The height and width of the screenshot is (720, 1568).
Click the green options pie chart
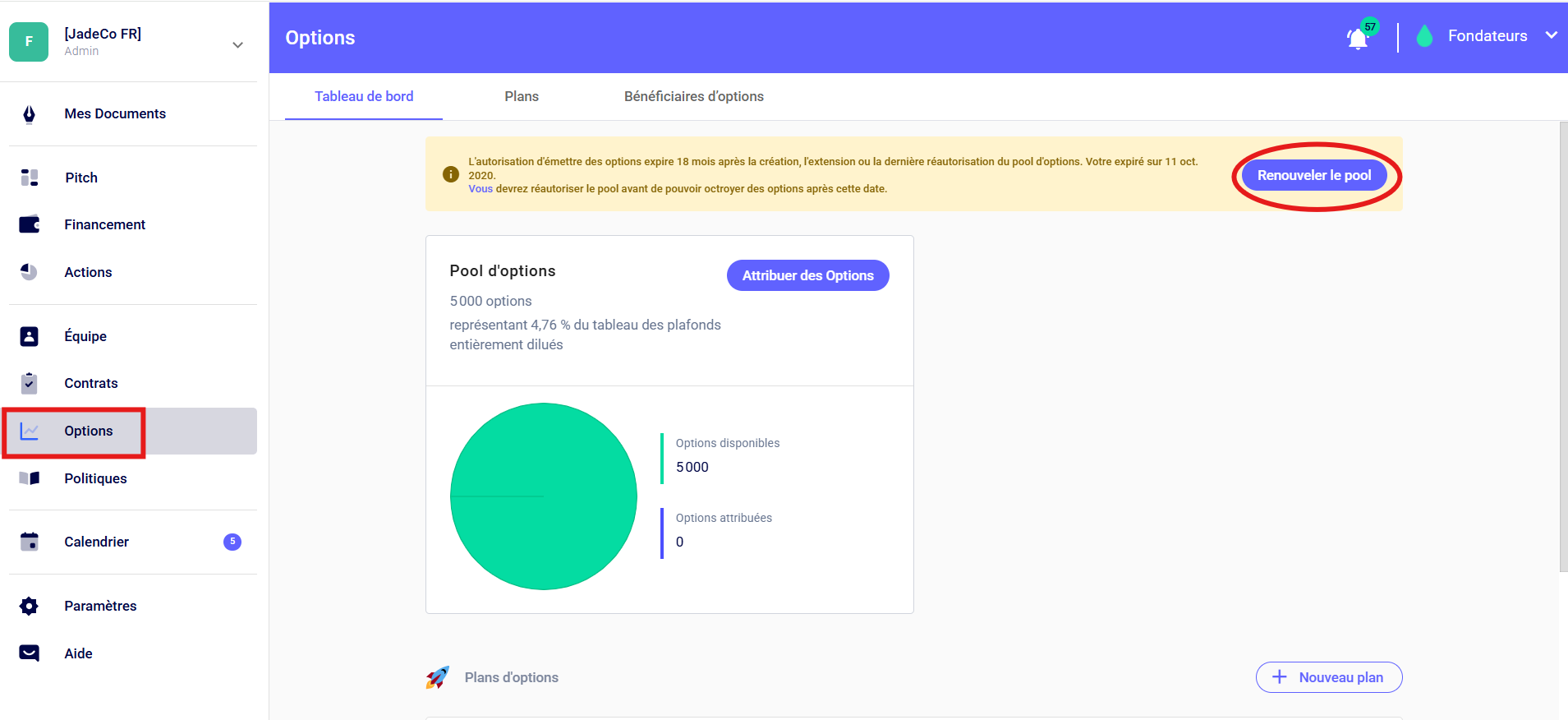(544, 496)
